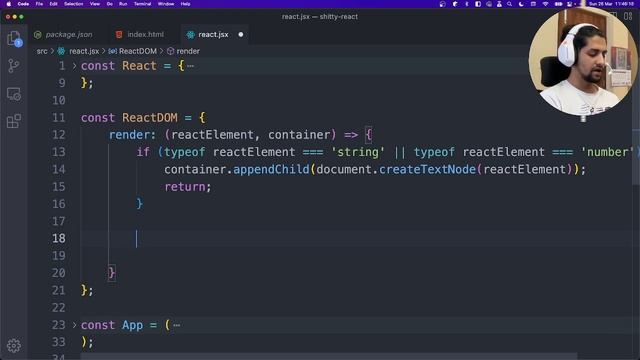Click the 'string' literal on line 13

[358, 152]
